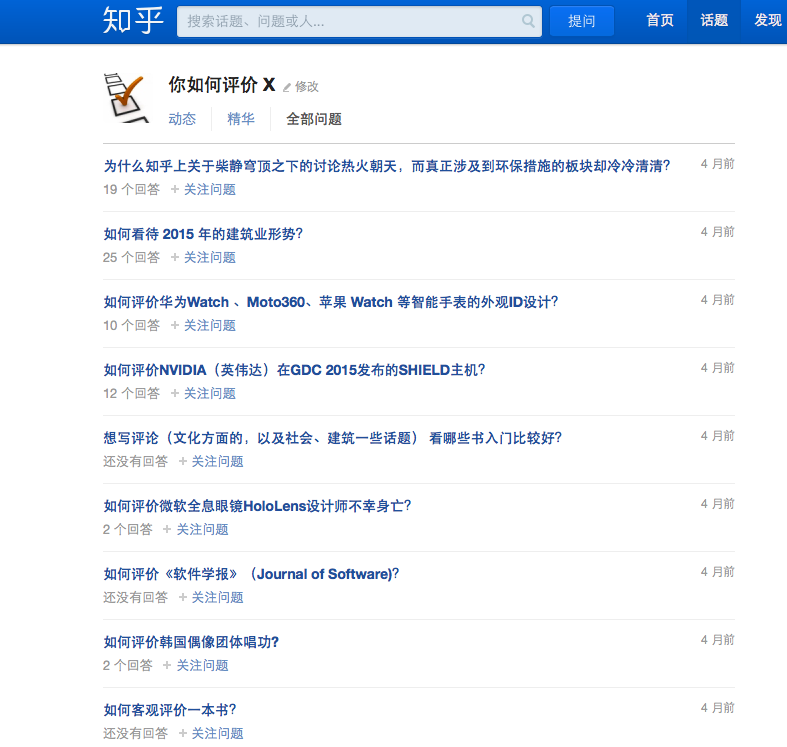The width and height of the screenshot is (787, 747).
Task: Follow the 2015 年的建筑业形势 question
Action: click(203, 258)
